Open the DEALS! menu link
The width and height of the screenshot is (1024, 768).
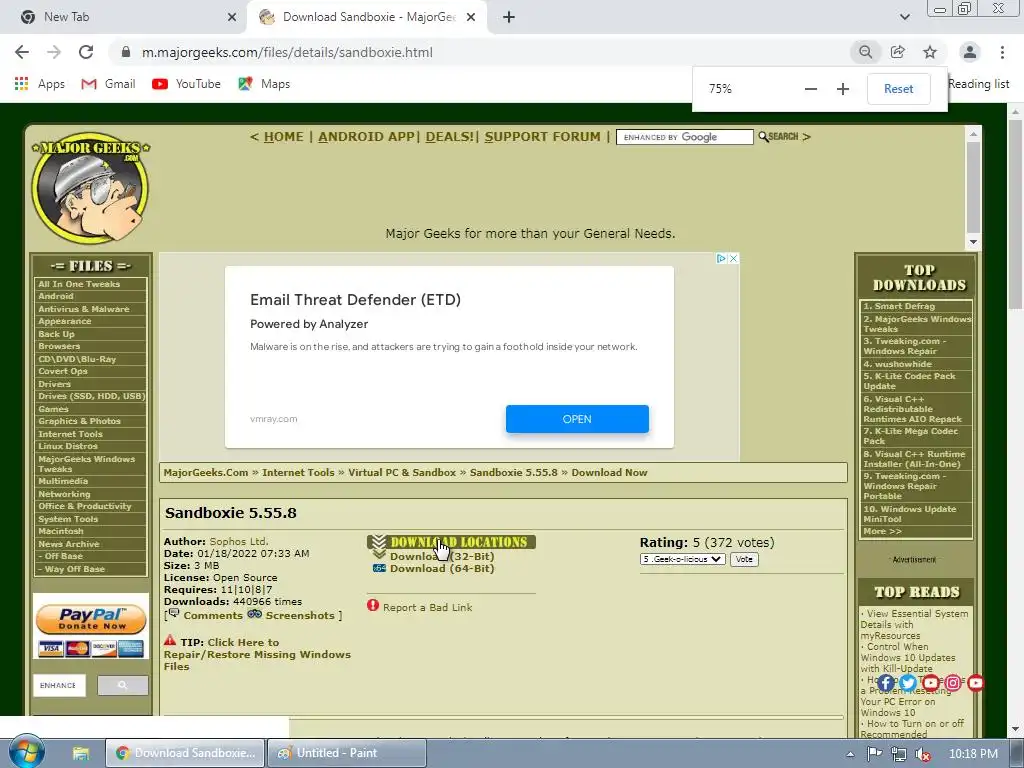449,136
